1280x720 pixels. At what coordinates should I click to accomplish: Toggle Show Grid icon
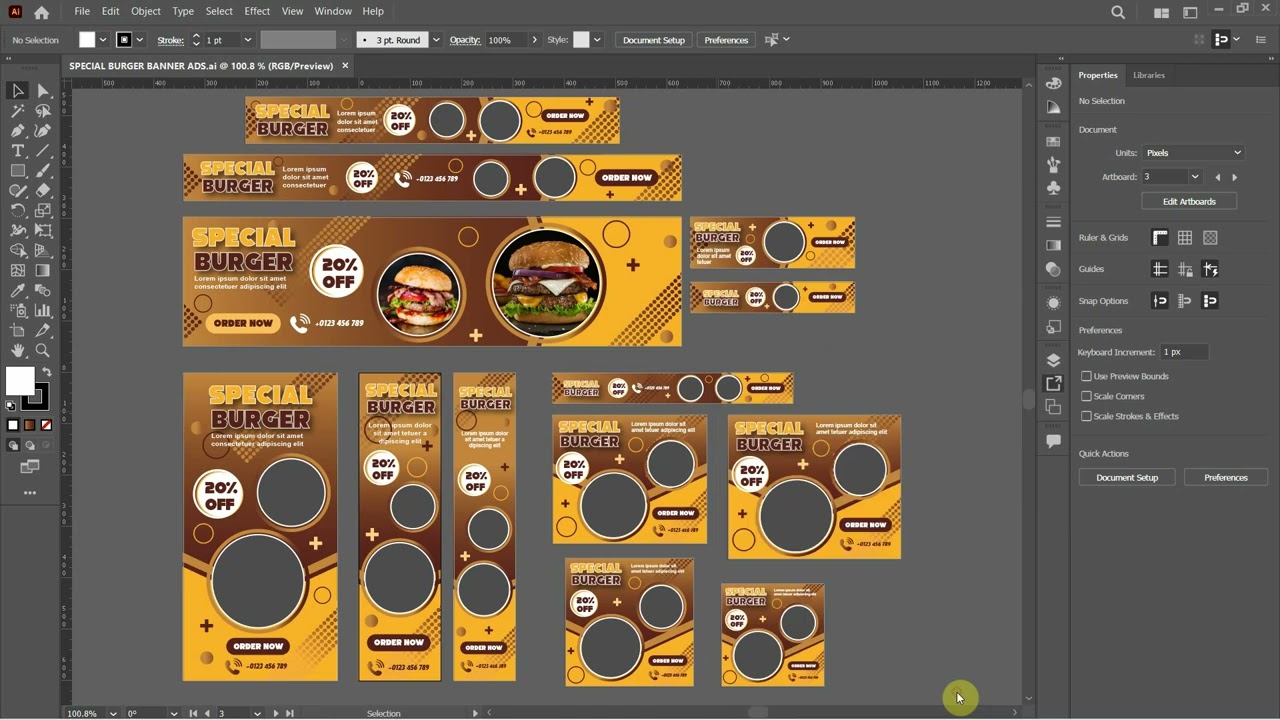coord(1185,238)
